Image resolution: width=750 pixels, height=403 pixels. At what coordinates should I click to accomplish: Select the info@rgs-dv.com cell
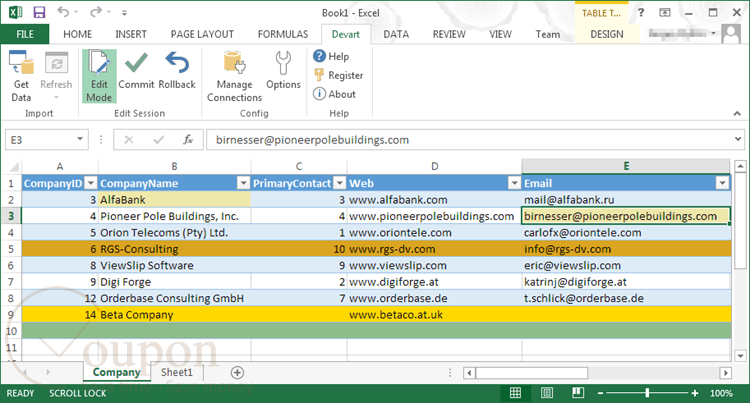[x=626, y=249]
